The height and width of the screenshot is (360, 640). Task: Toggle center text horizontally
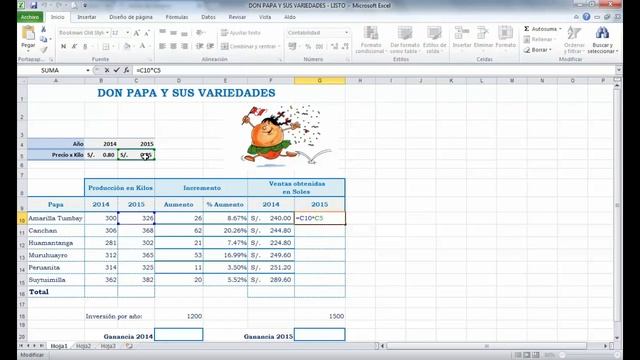173,47
